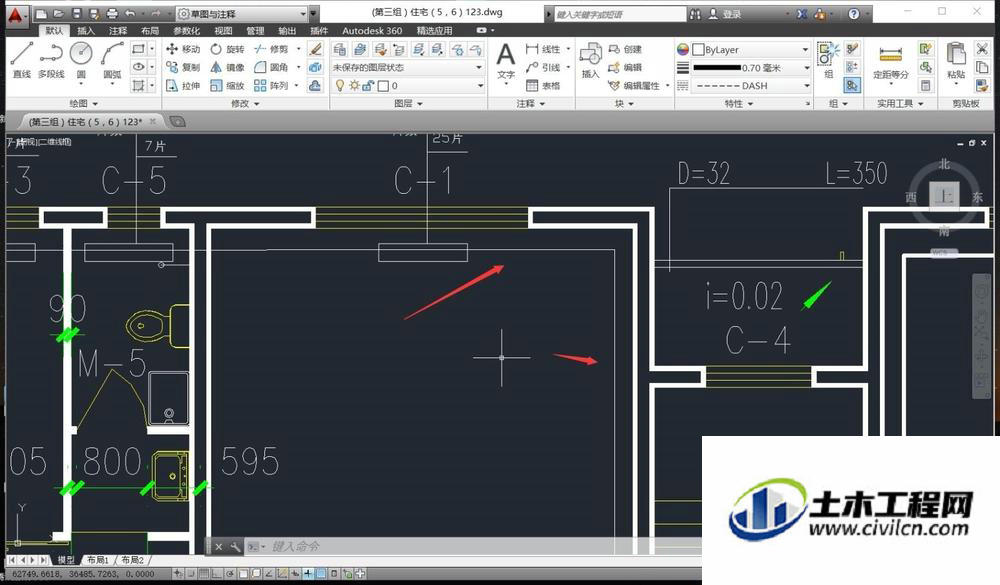
Task: Click the Array (阵列) tool
Action: coord(270,85)
